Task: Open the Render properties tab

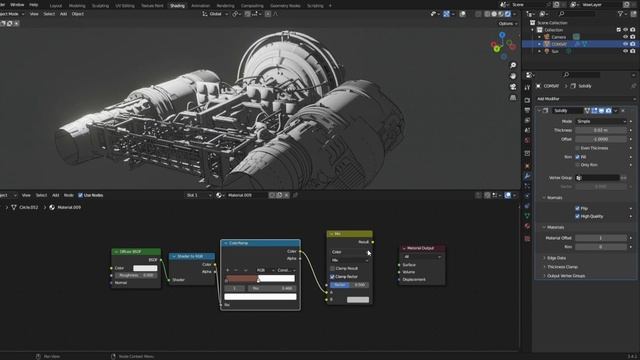Action: click(x=527, y=100)
